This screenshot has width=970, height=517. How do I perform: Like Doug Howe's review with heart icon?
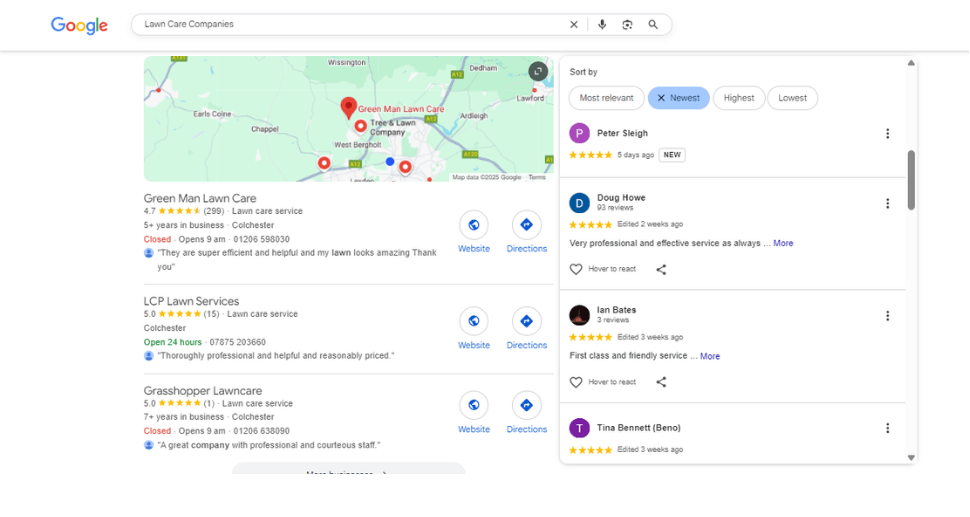pos(576,269)
